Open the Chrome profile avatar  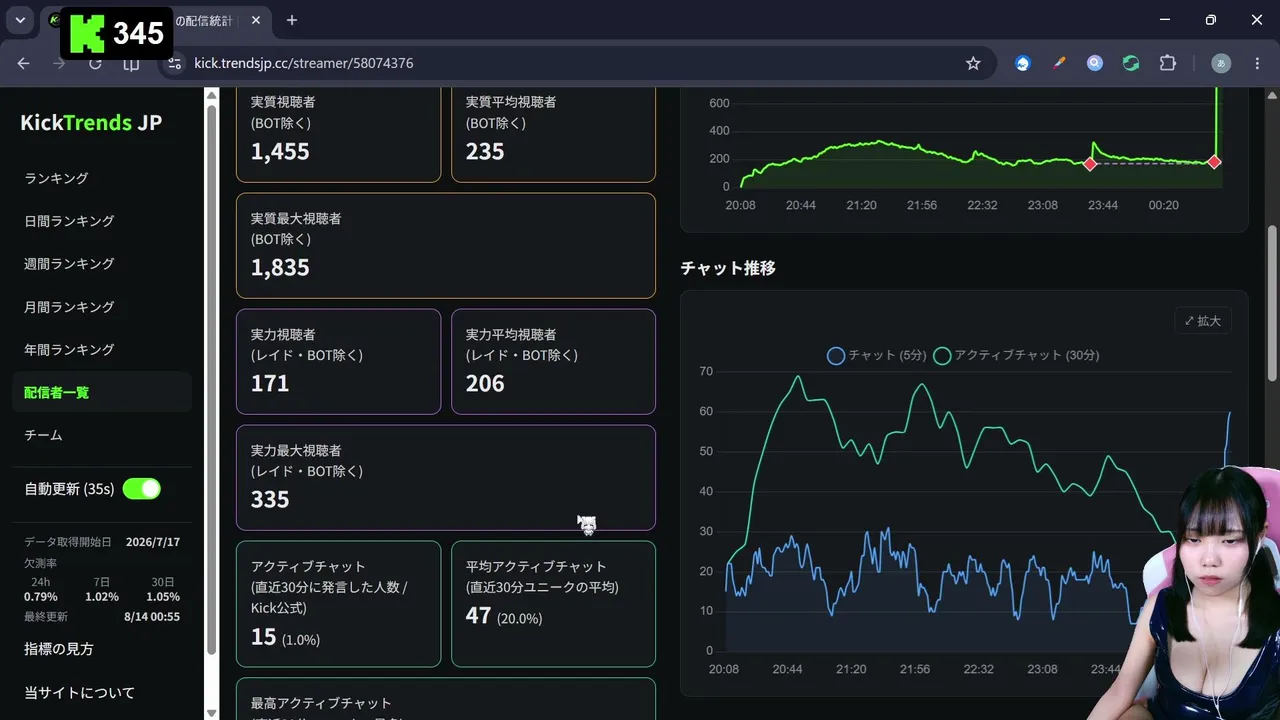tap(1221, 63)
